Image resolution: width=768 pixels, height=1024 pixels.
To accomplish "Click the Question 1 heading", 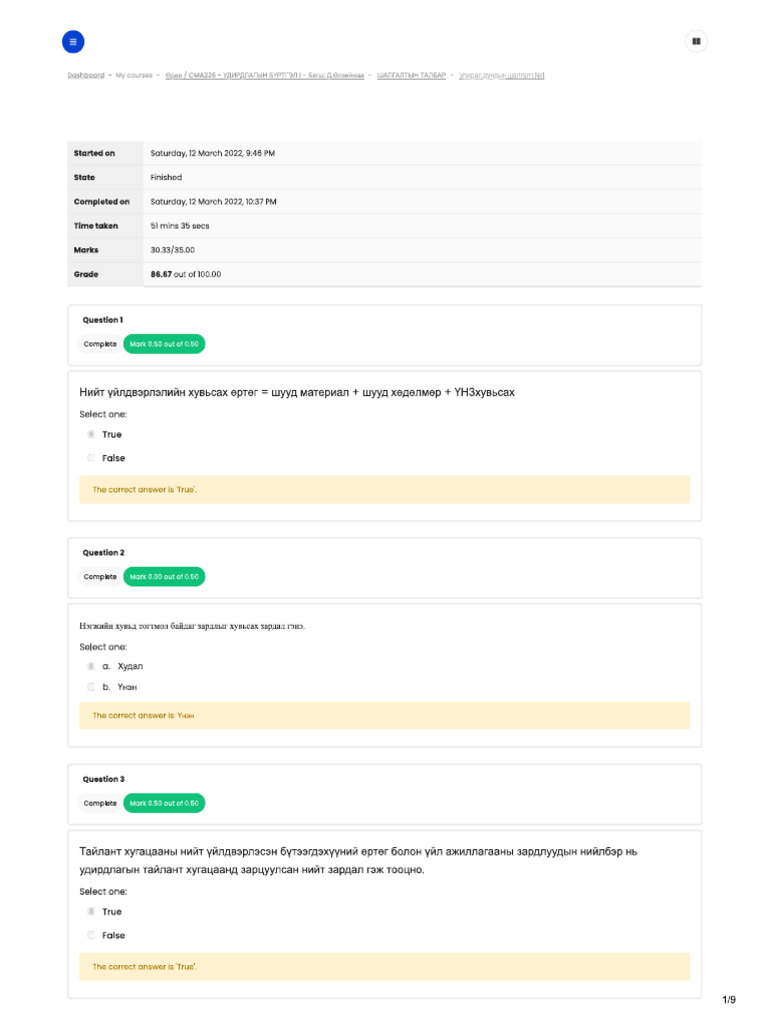I will 103,320.
